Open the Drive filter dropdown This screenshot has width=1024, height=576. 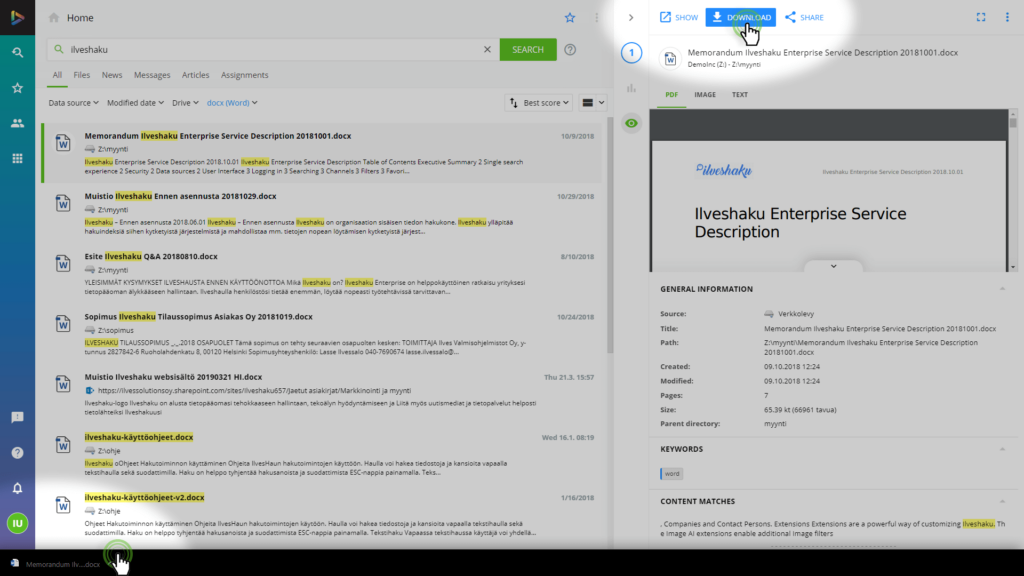click(185, 103)
